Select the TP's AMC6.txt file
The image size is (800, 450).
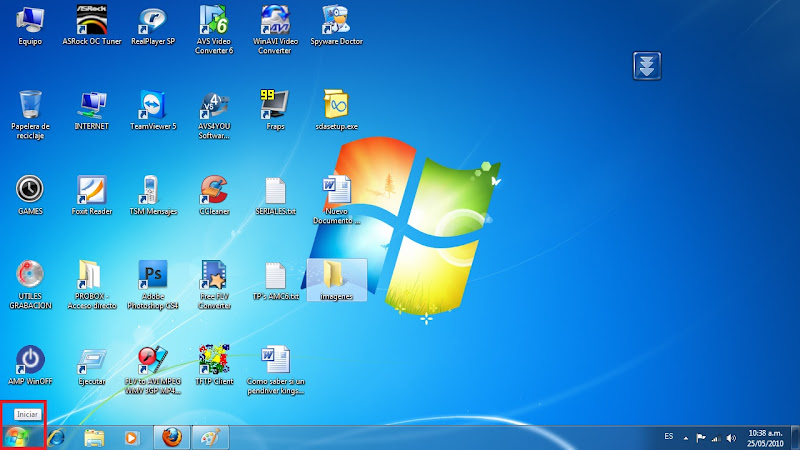click(275, 281)
